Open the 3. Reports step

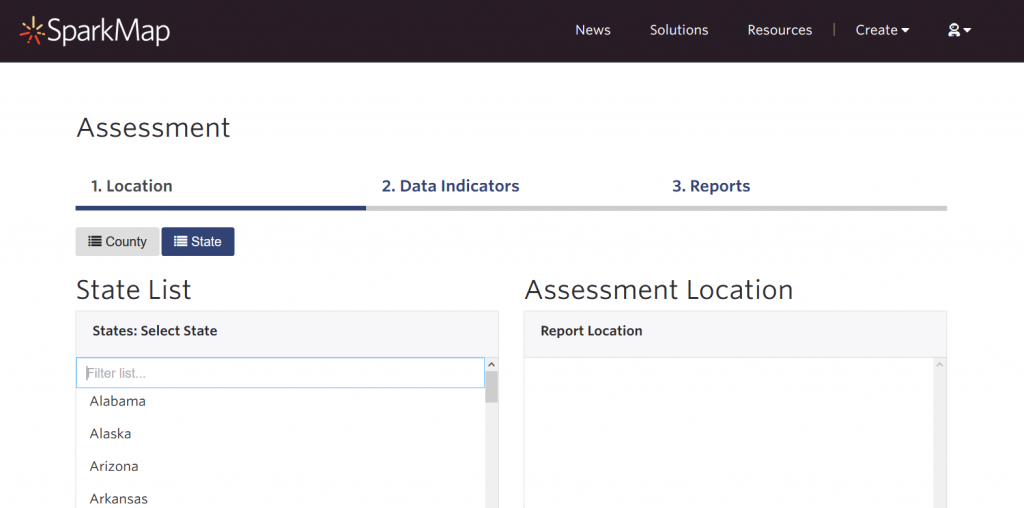(711, 186)
